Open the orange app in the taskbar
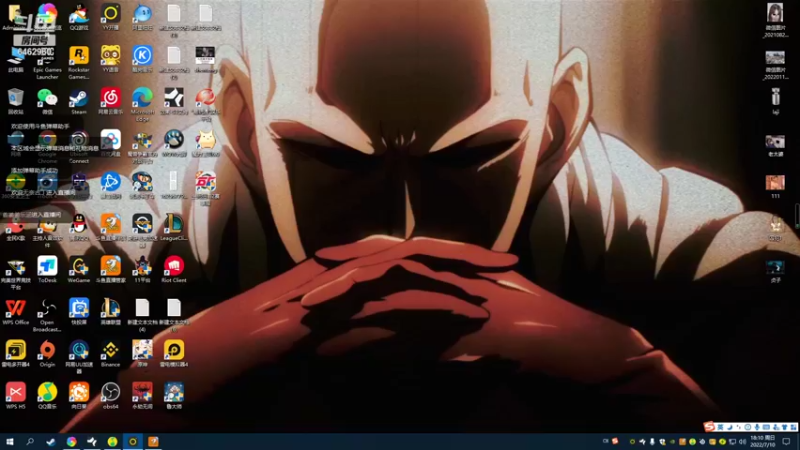 (153, 441)
